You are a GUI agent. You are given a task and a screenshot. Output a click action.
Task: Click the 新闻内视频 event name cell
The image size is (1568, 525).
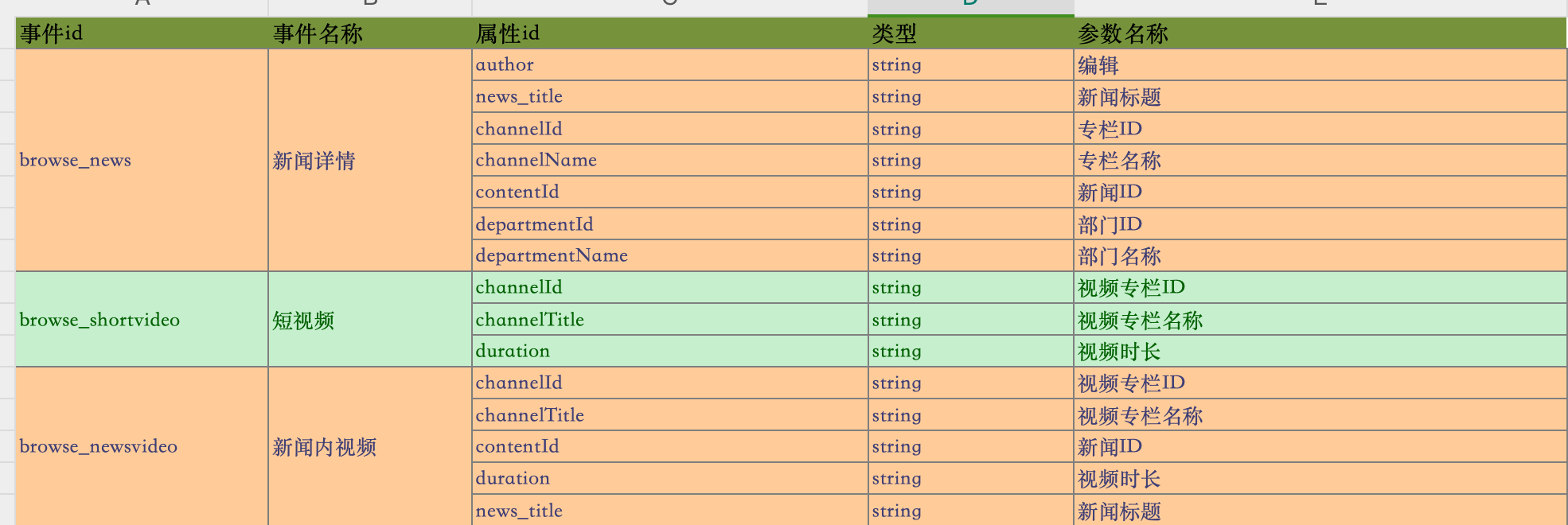(x=370, y=446)
